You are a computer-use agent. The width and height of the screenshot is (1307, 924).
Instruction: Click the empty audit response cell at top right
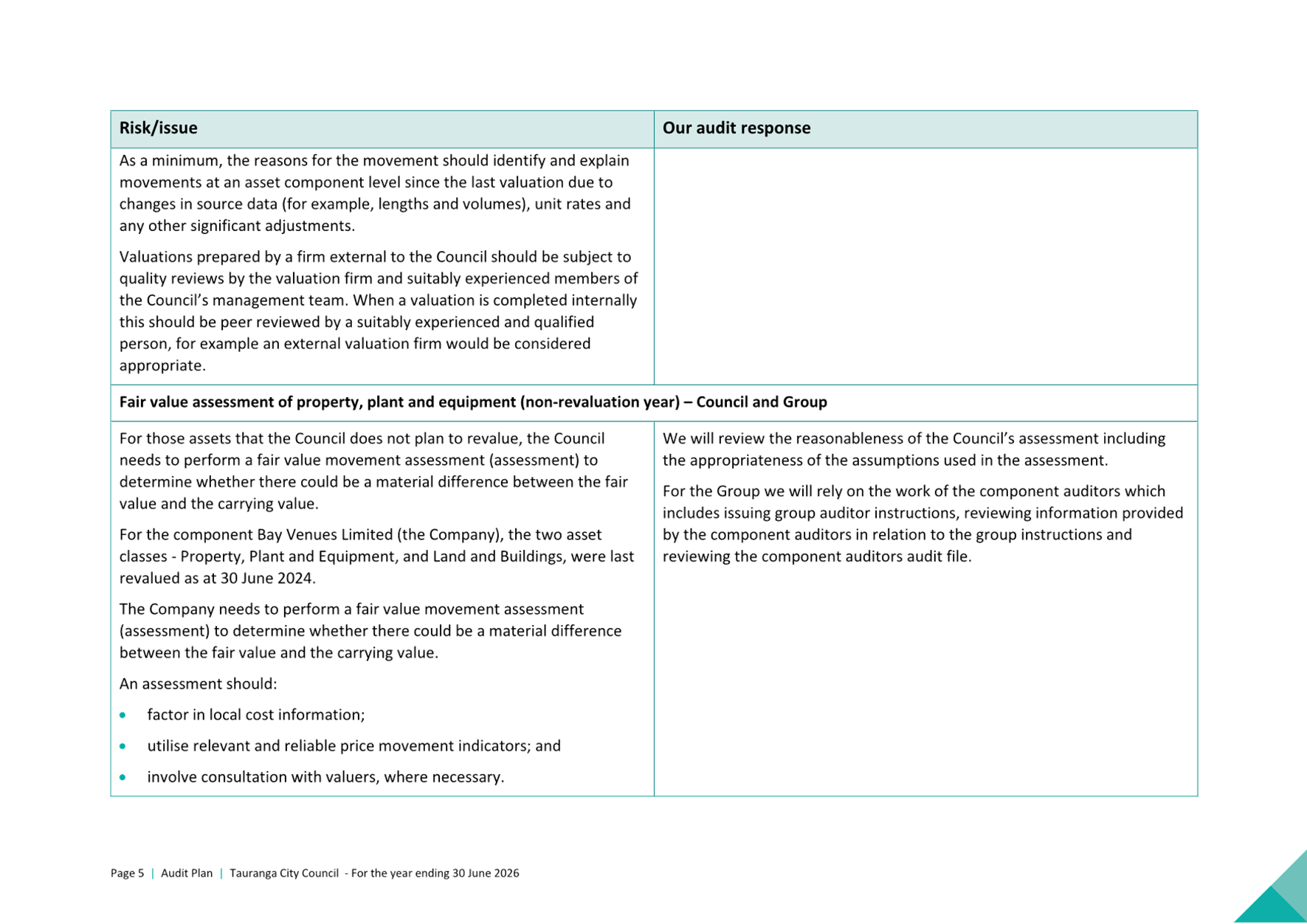925,266
